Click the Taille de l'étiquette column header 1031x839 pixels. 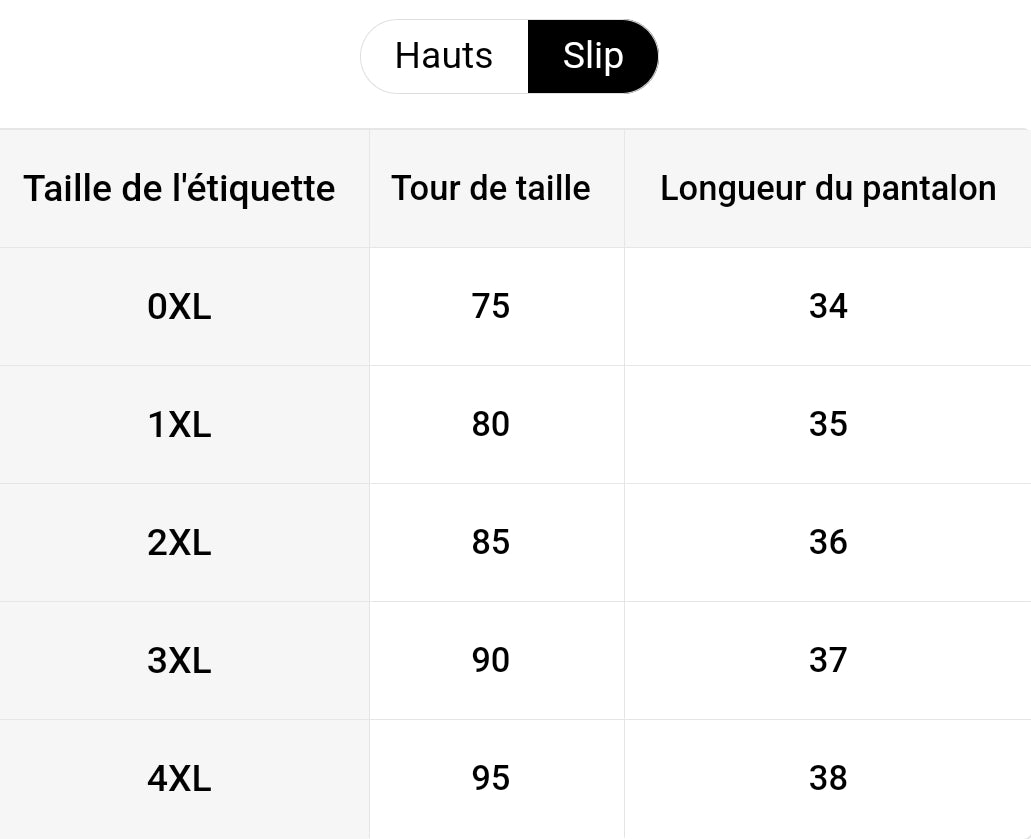(x=180, y=189)
